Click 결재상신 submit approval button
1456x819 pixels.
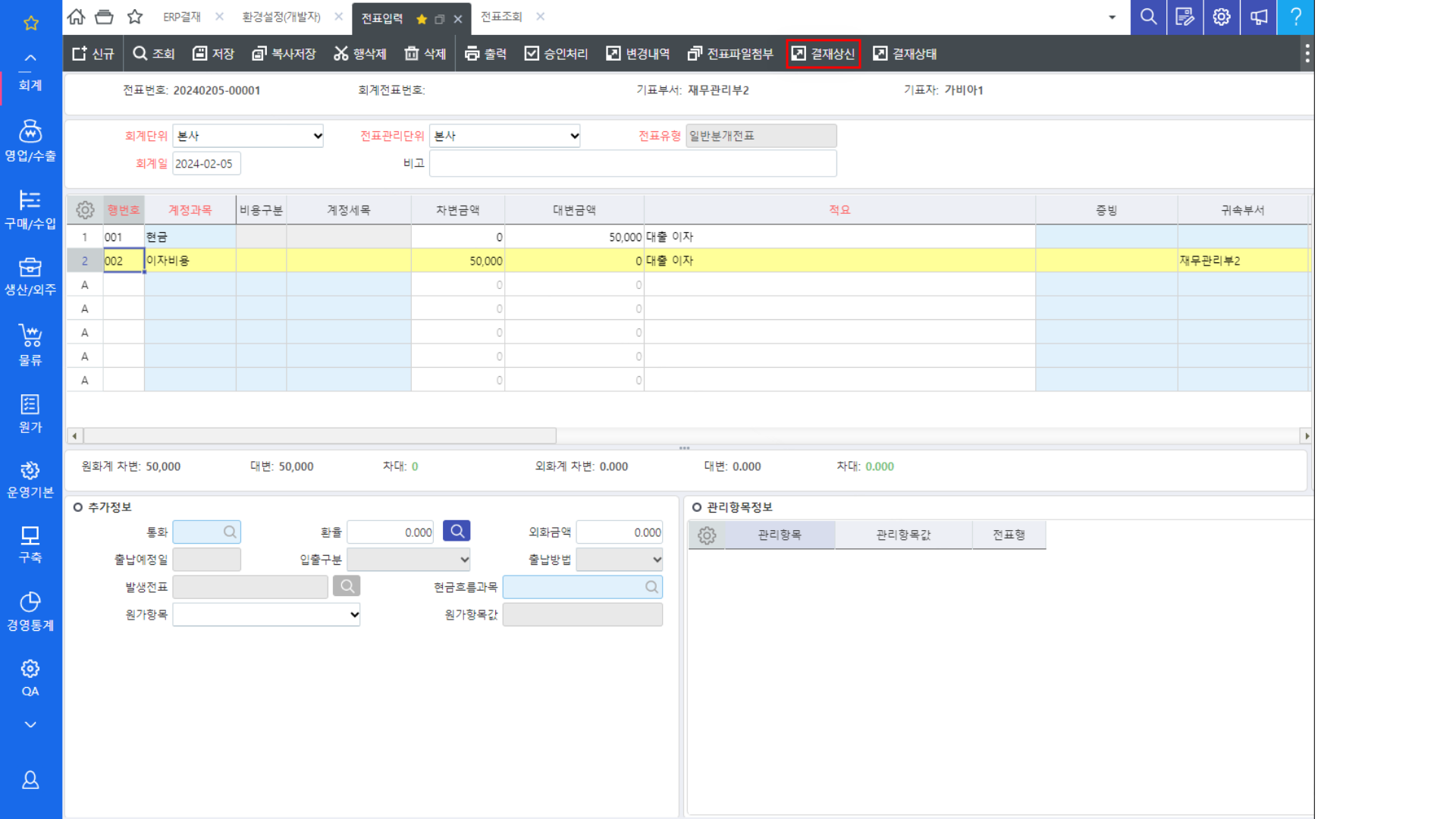click(824, 54)
